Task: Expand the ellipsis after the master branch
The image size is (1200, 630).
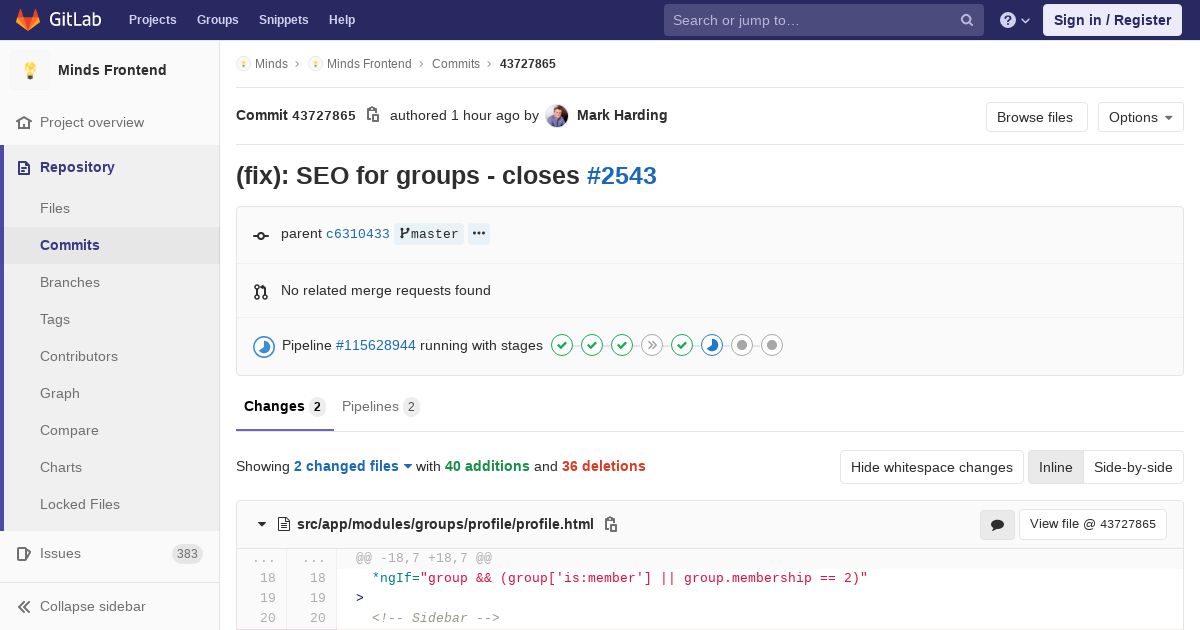Action: [x=479, y=233]
